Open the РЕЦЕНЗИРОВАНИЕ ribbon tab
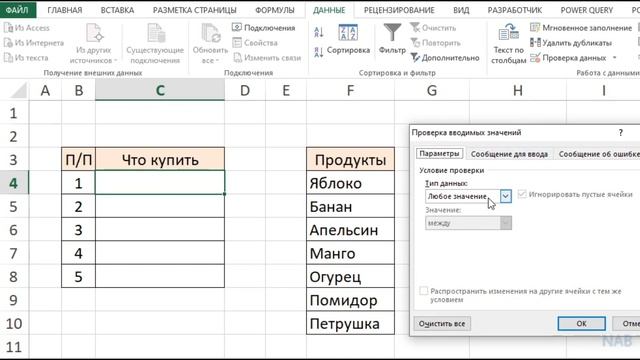 399,10
